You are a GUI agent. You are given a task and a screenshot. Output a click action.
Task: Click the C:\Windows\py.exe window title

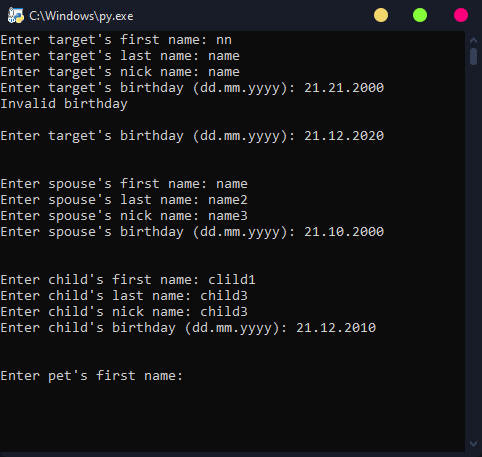(81, 16)
